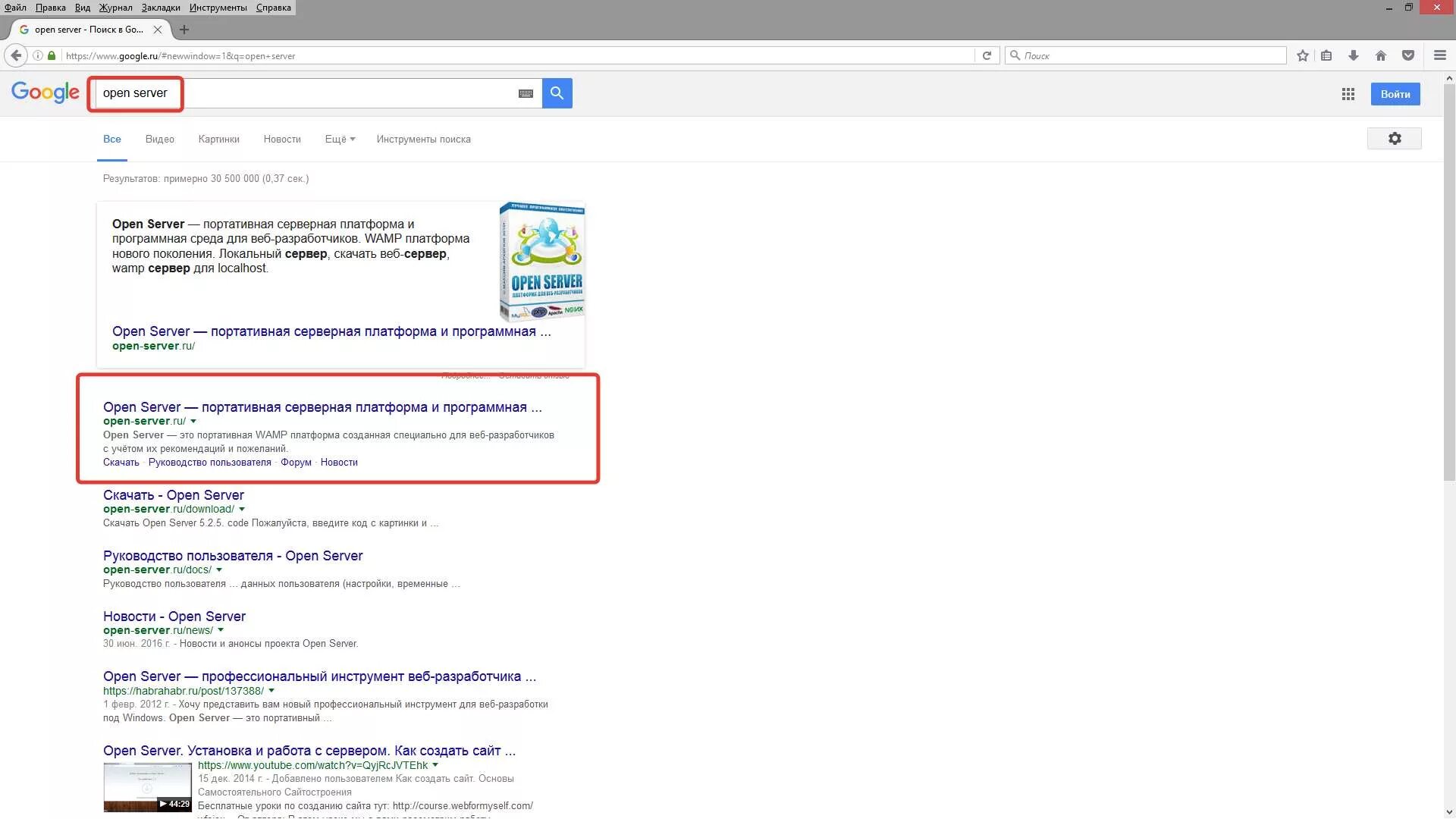This screenshot has width=1456, height=819.
Task: Reload the page with the refresh icon
Action: click(987, 55)
